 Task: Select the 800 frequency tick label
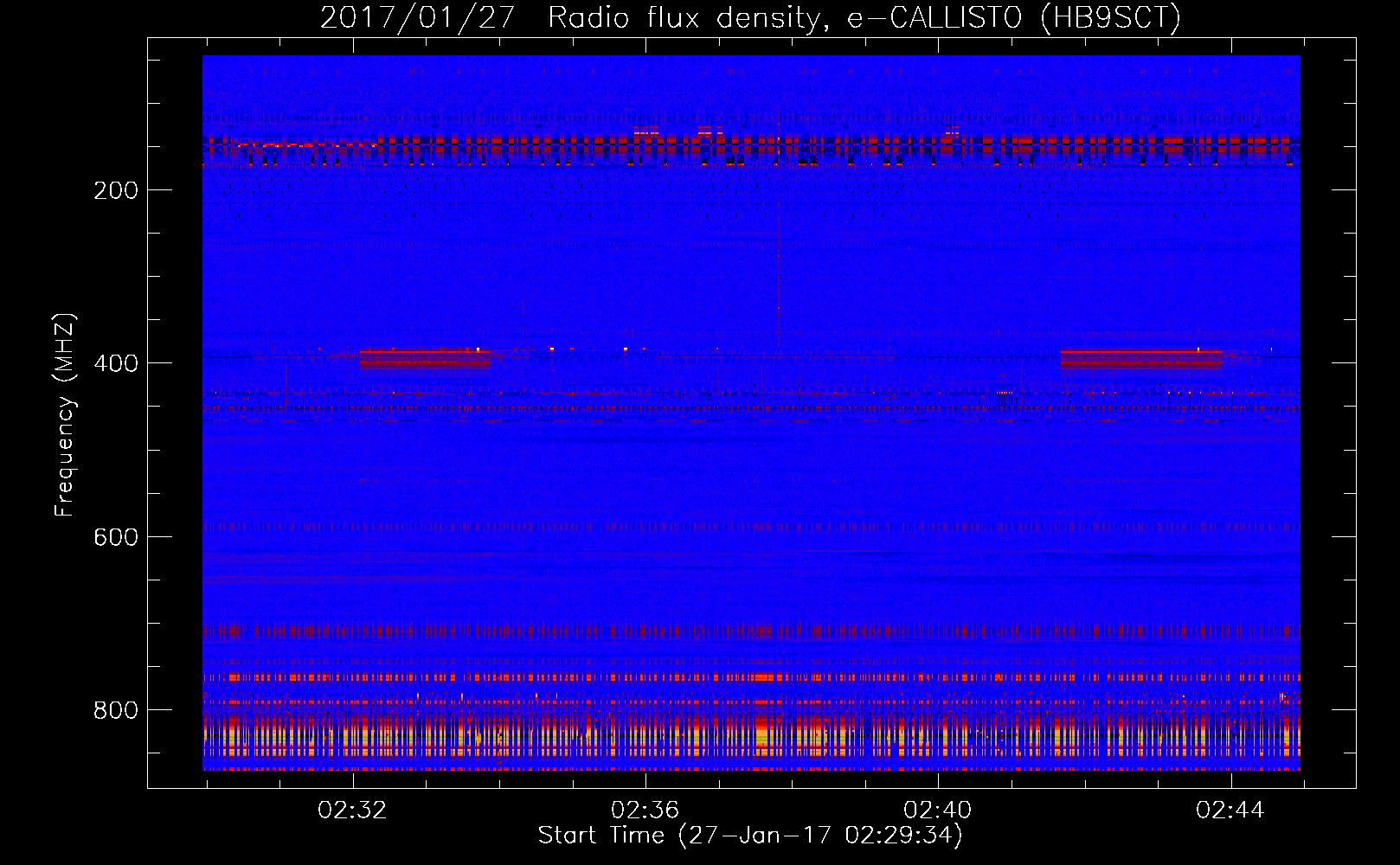point(116,710)
